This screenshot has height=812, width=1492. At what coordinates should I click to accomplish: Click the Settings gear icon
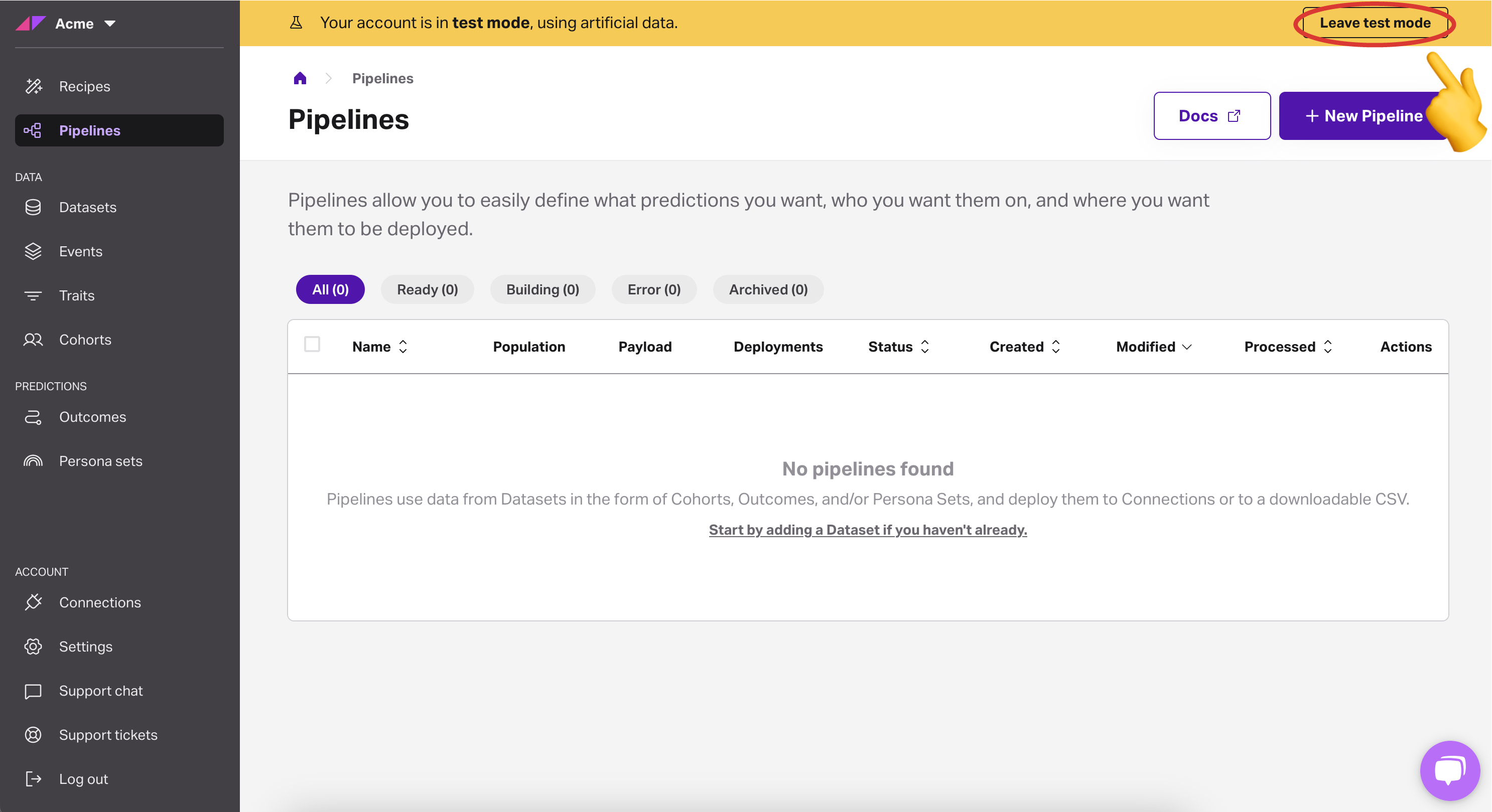tap(33, 646)
